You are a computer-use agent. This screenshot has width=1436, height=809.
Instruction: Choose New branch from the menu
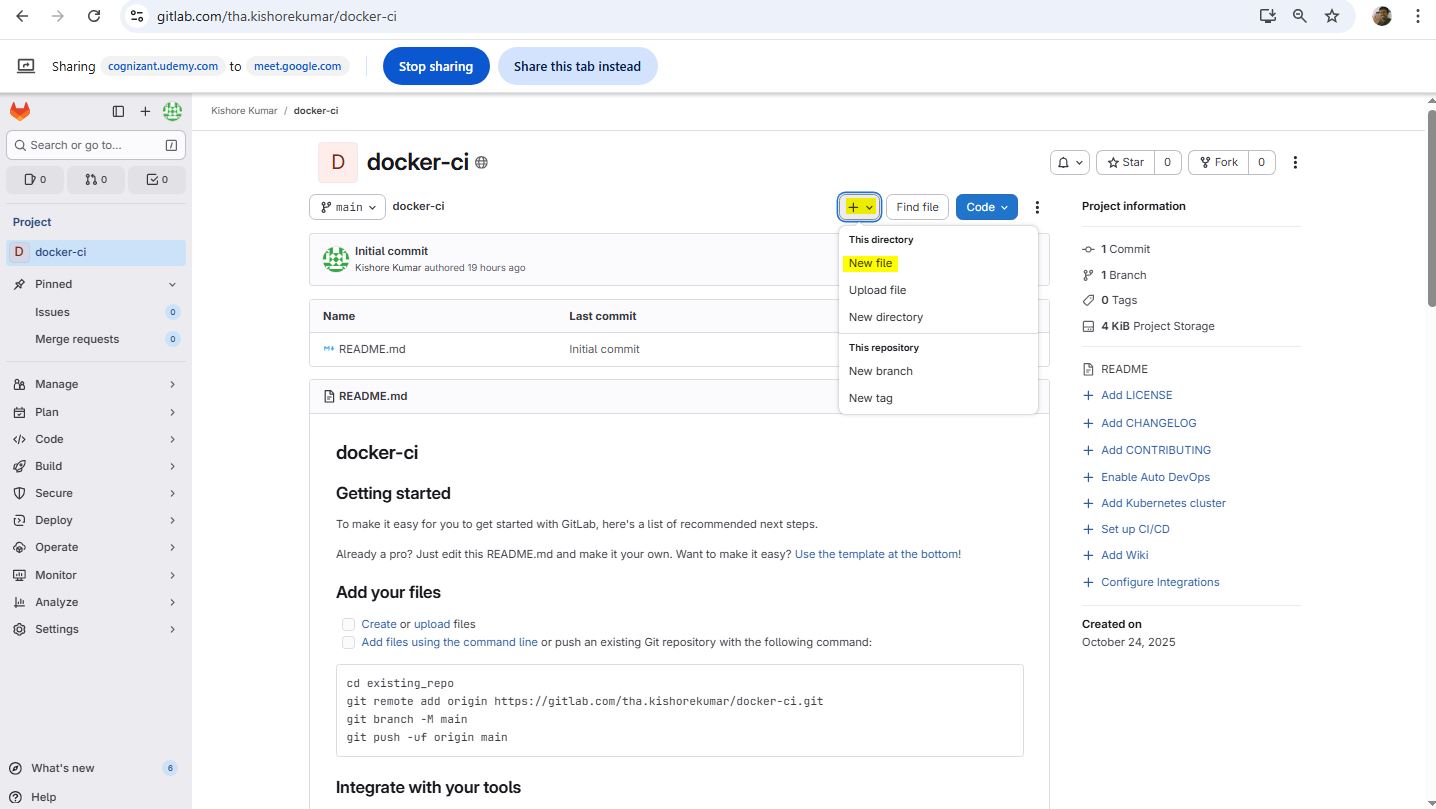tap(880, 371)
